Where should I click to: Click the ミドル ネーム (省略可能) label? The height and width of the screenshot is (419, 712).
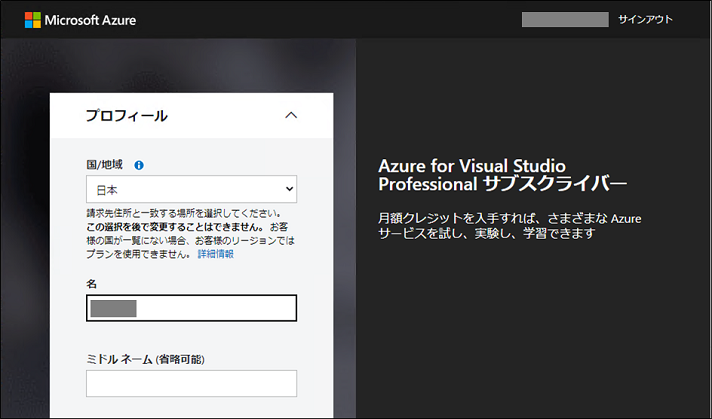coord(145,360)
